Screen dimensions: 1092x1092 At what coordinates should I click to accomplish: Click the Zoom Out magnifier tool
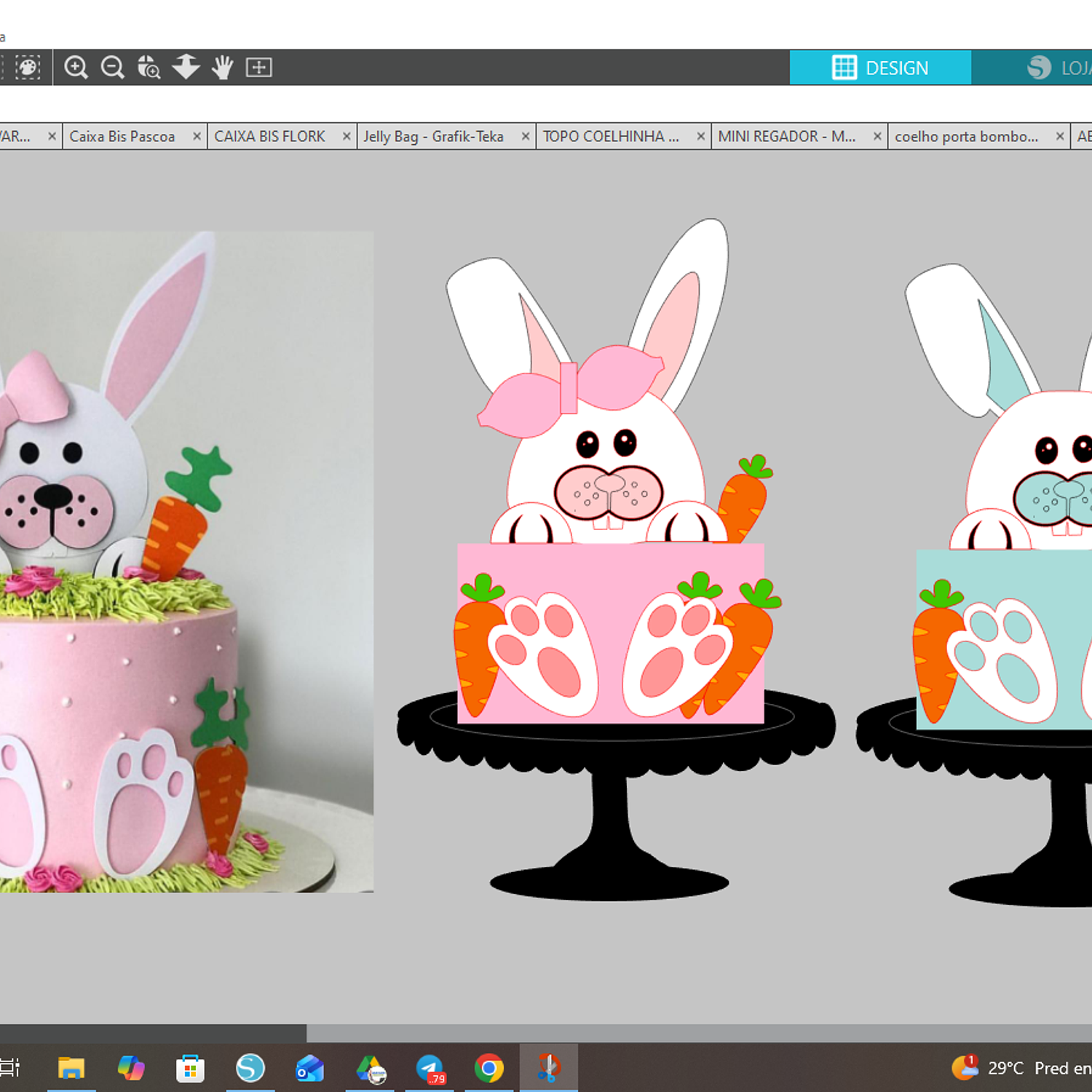click(x=112, y=68)
